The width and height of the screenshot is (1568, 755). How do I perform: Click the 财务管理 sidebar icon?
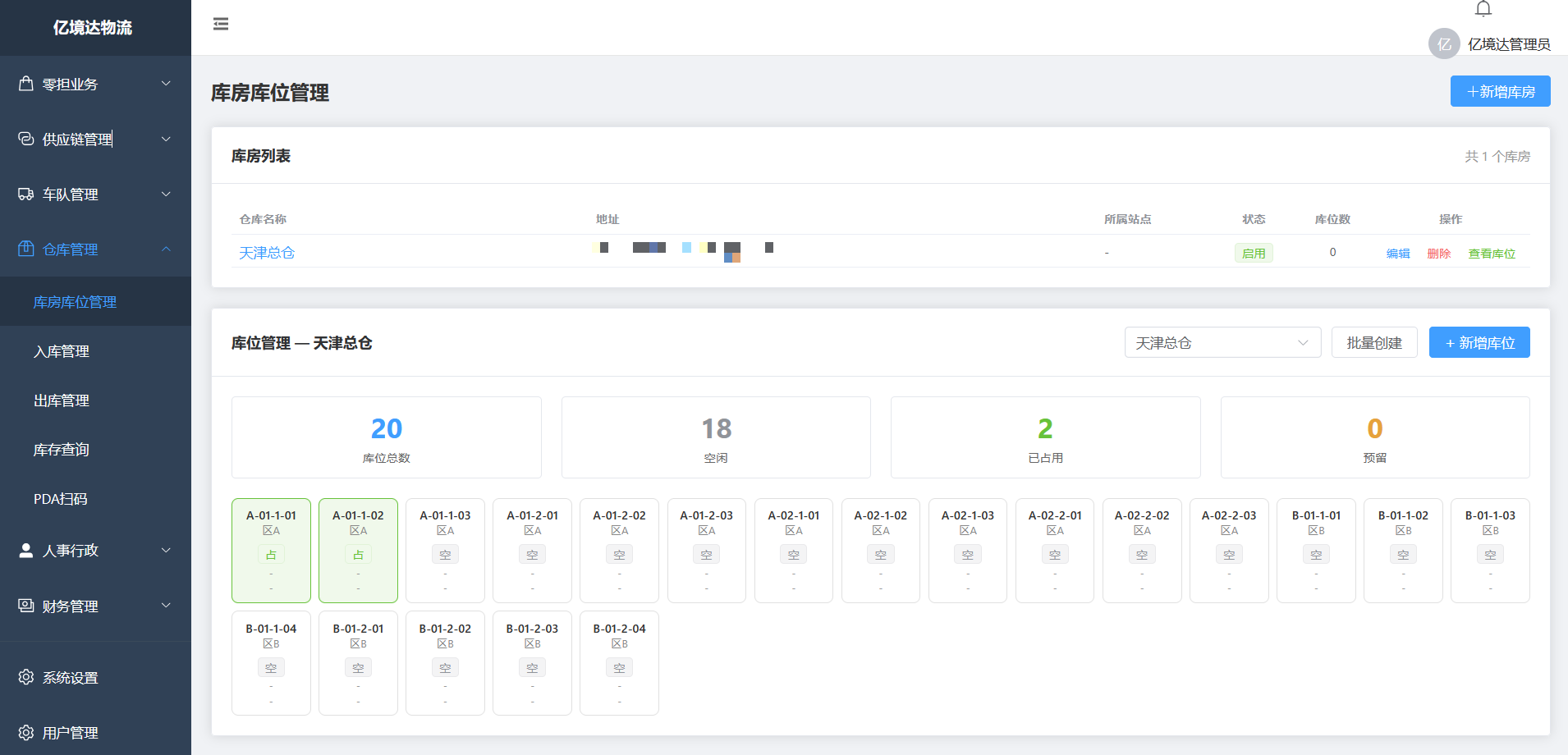(26, 606)
